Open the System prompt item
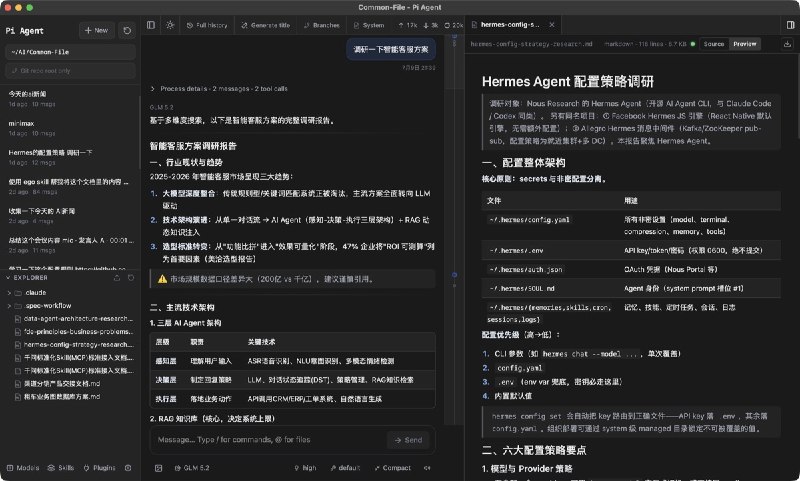Image resolution: width=800 pixels, height=481 pixels. click(x=369, y=25)
